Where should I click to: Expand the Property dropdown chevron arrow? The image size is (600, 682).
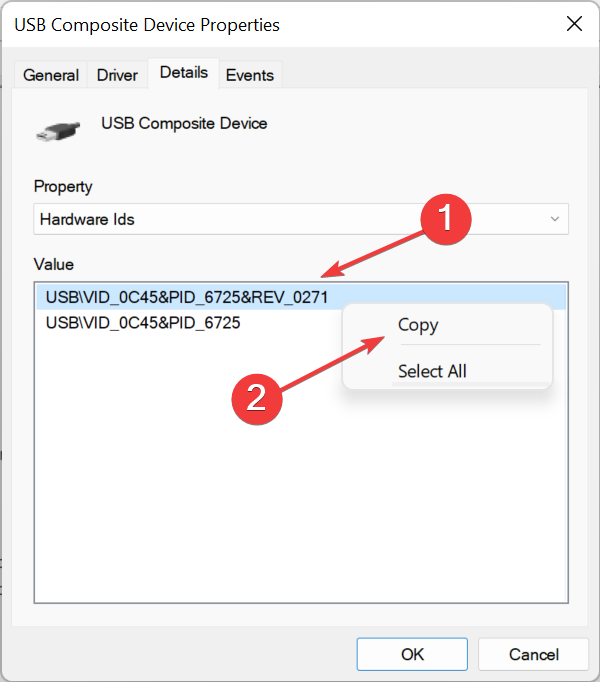click(555, 219)
